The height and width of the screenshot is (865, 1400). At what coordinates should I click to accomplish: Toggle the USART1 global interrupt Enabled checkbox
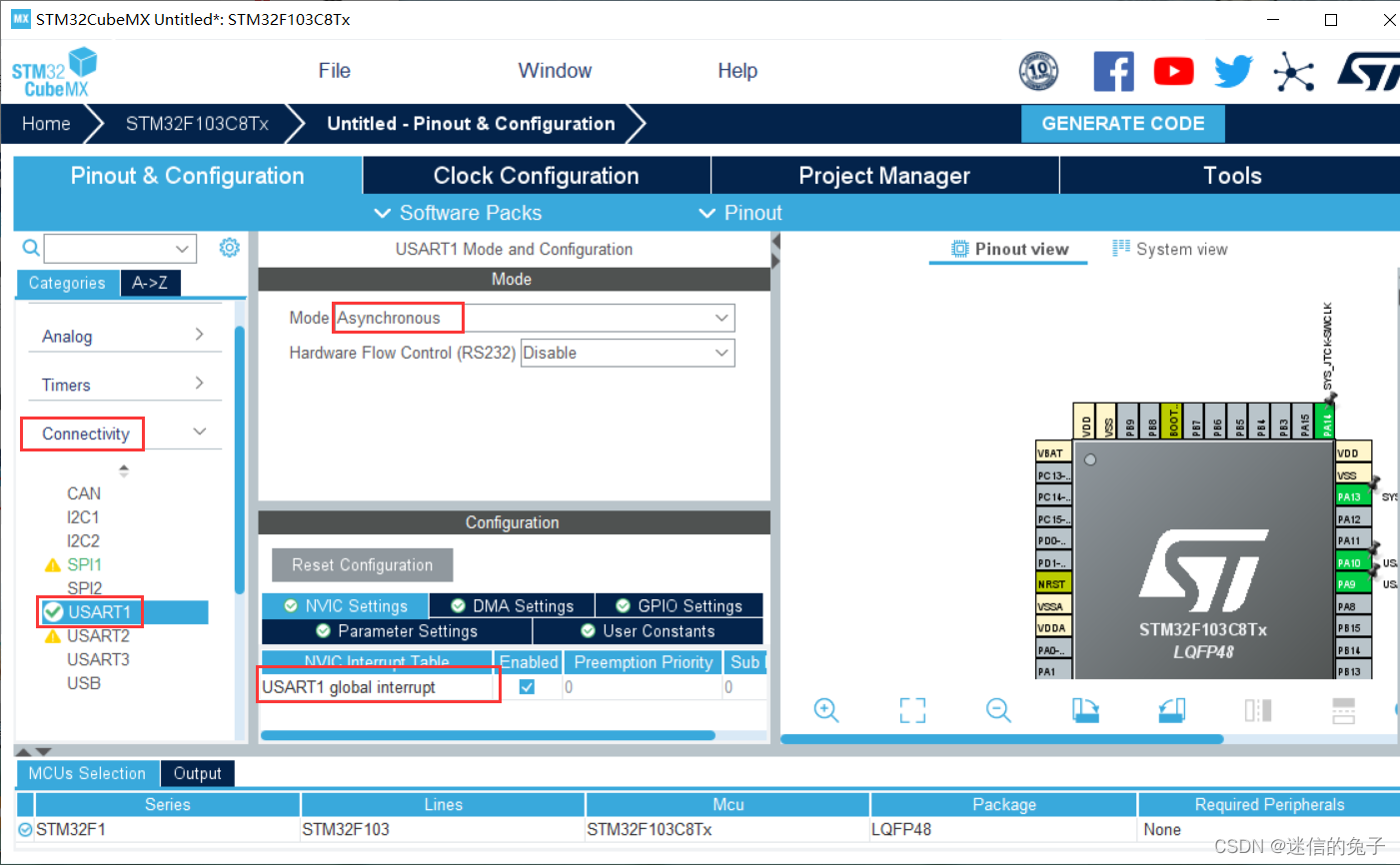(x=527, y=687)
